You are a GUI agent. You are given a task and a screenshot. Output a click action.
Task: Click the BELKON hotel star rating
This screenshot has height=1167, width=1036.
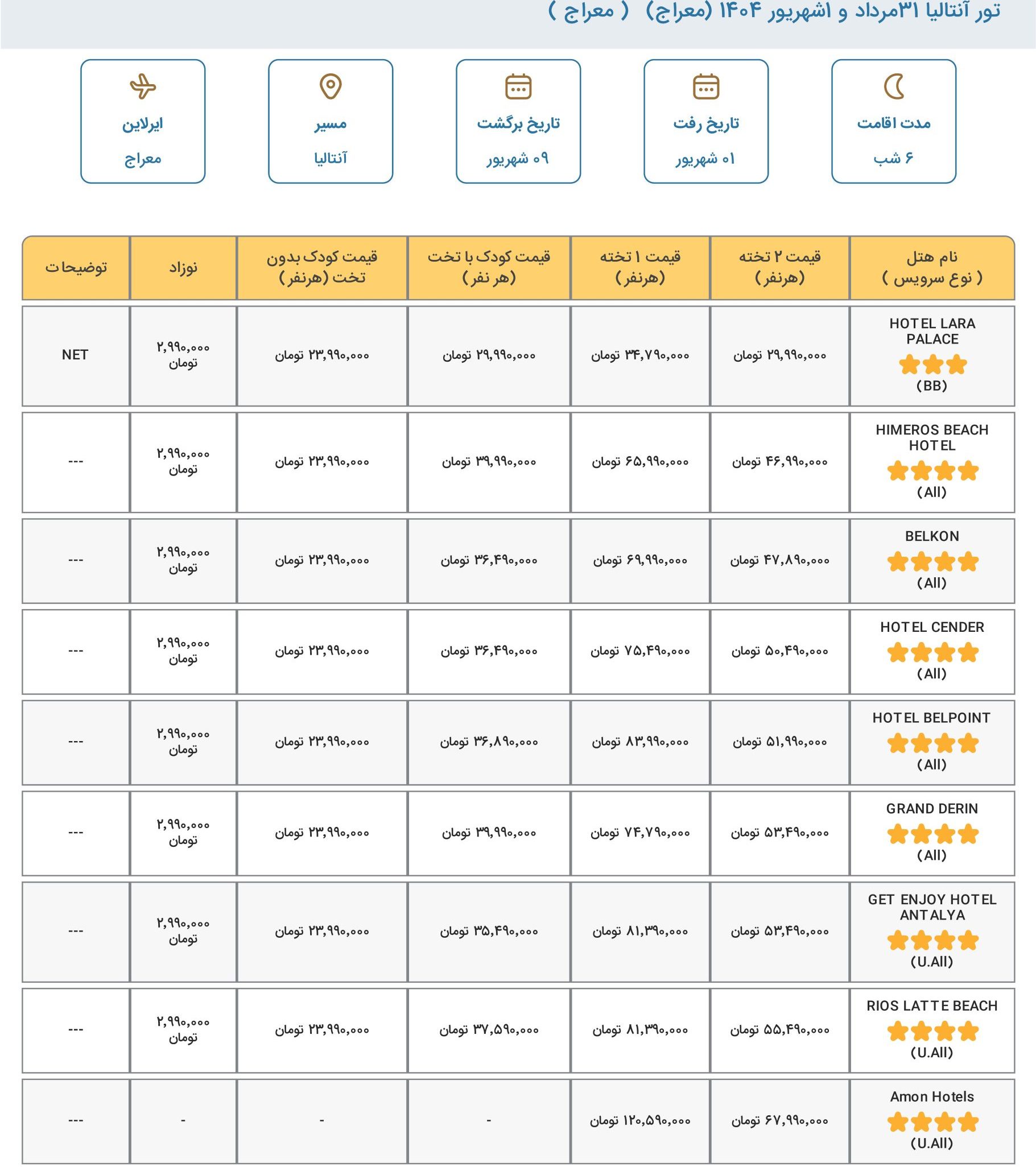point(932,562)
